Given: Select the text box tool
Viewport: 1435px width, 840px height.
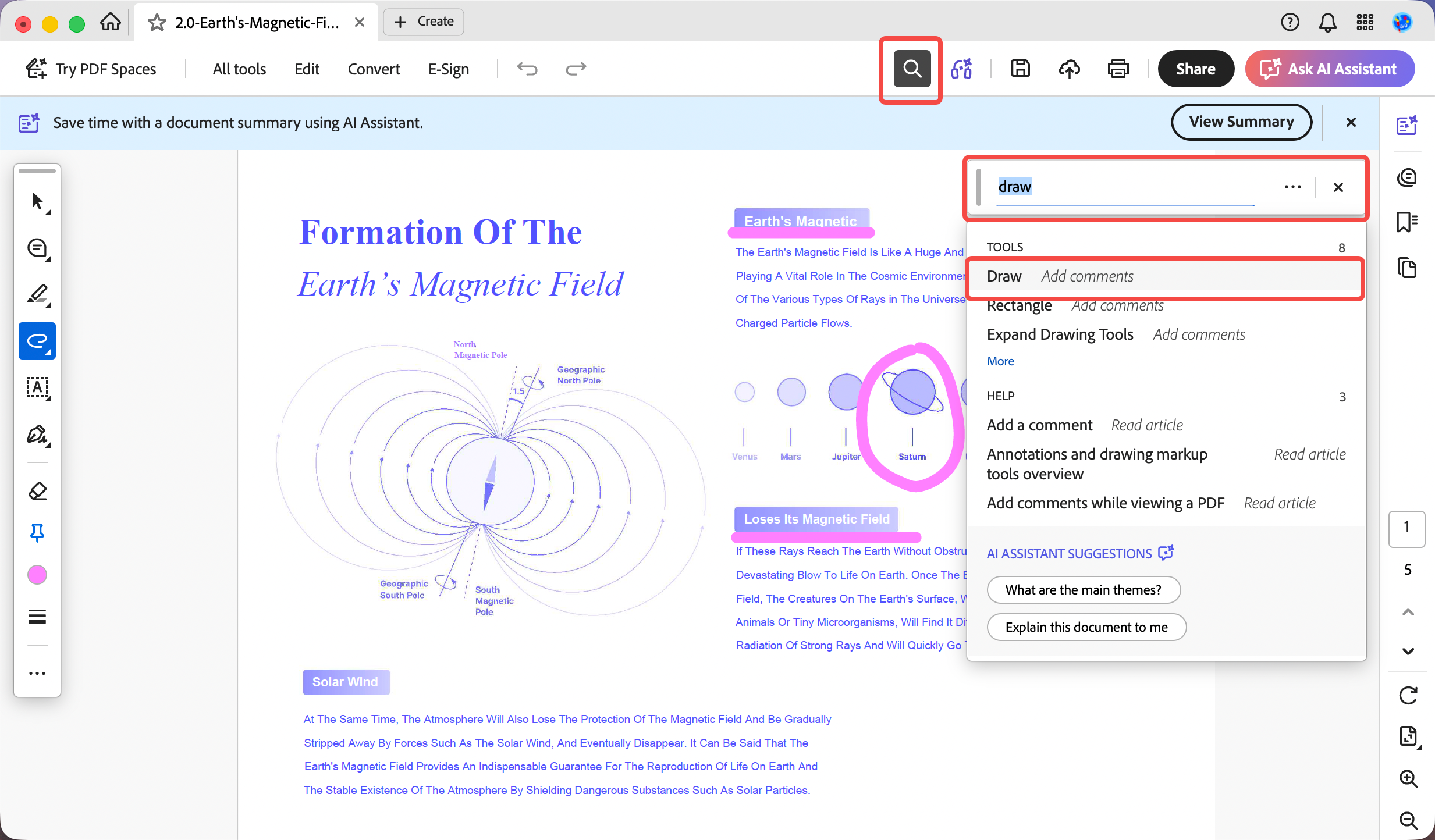Looking at the screenshot, I should pyautogui.click(x=38, y=387).
